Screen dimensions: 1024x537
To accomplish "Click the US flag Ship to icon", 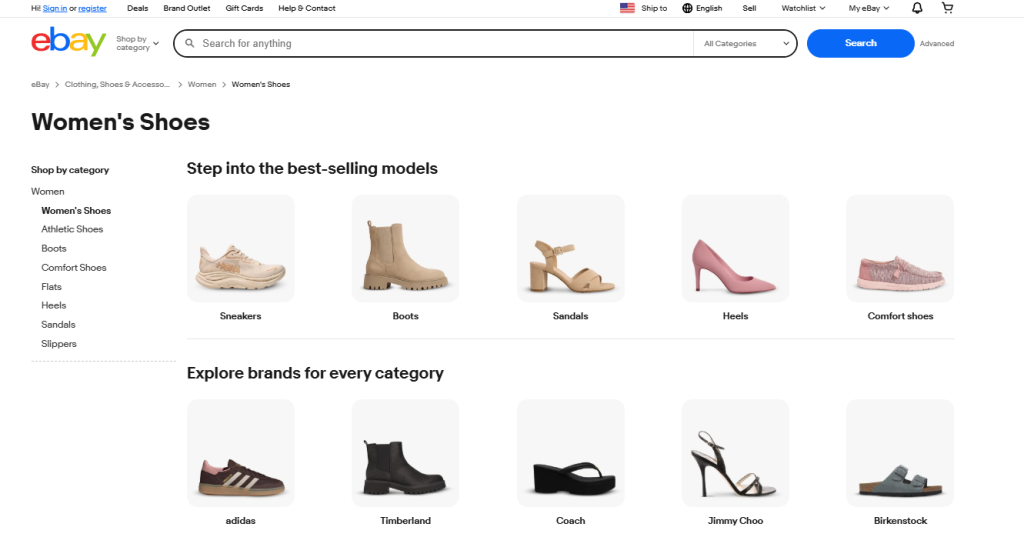I will point(627,8).
